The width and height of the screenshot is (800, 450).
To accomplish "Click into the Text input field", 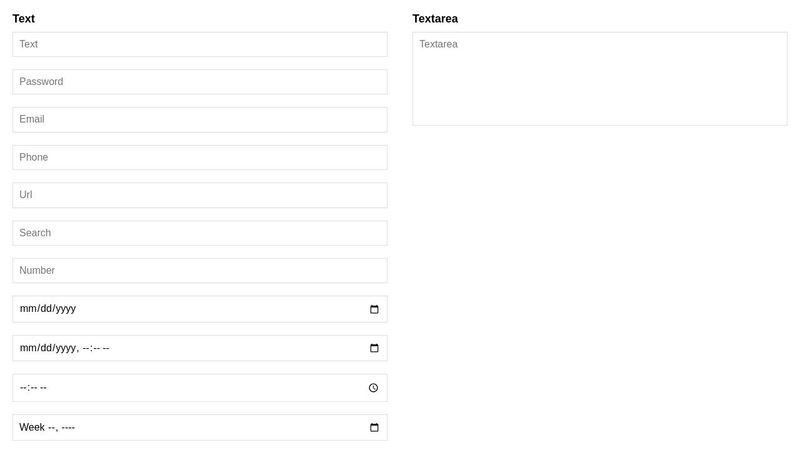I will click(200, 45).
